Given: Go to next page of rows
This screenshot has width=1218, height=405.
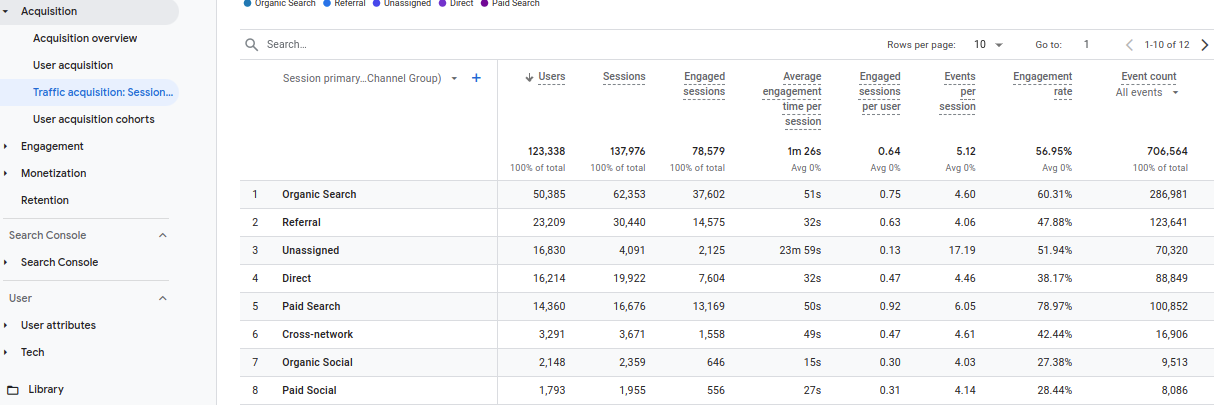Looking at the screenshot, I should (x=1204, y=45).
